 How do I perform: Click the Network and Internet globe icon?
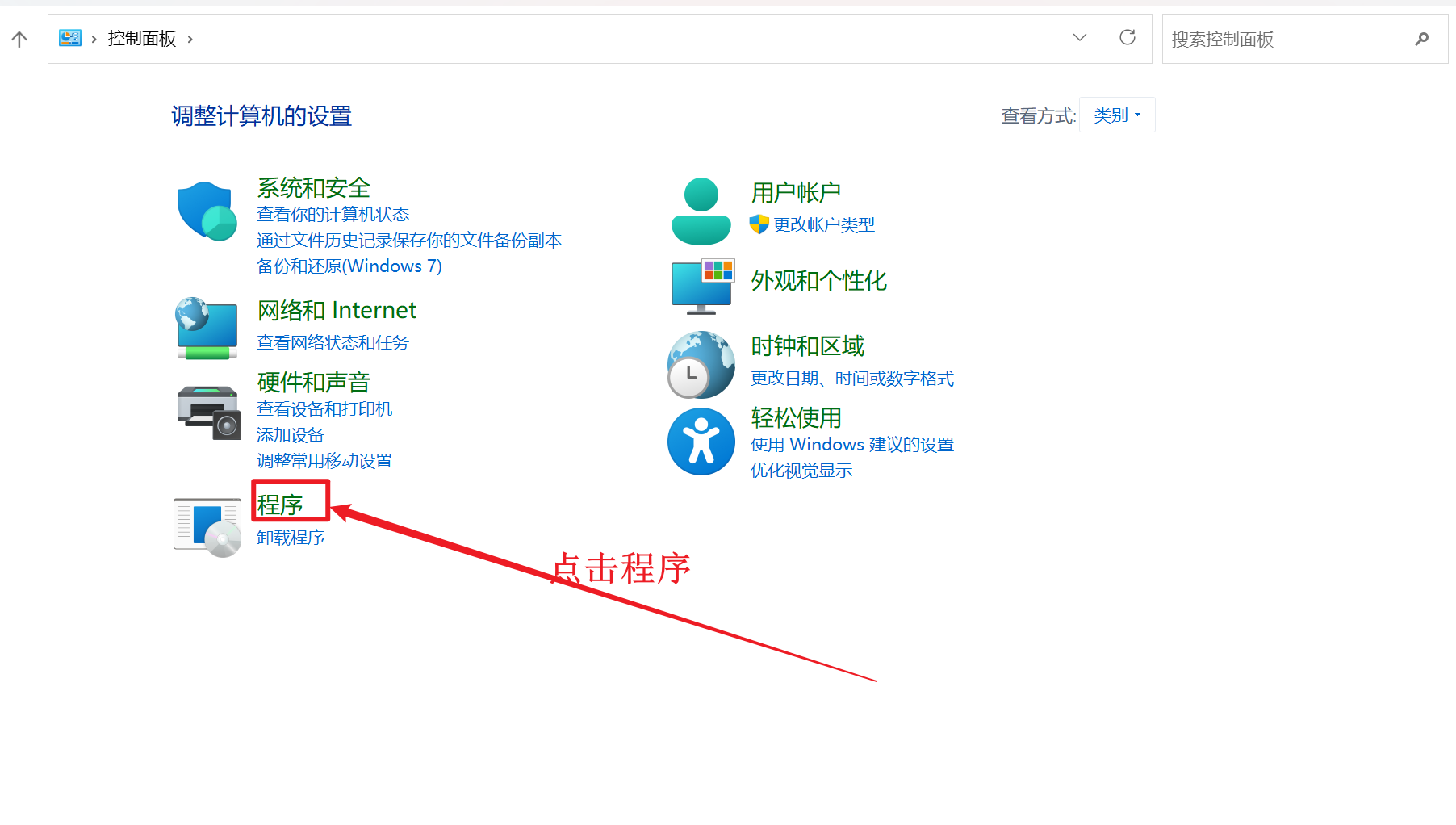click(x=207, y=328)
